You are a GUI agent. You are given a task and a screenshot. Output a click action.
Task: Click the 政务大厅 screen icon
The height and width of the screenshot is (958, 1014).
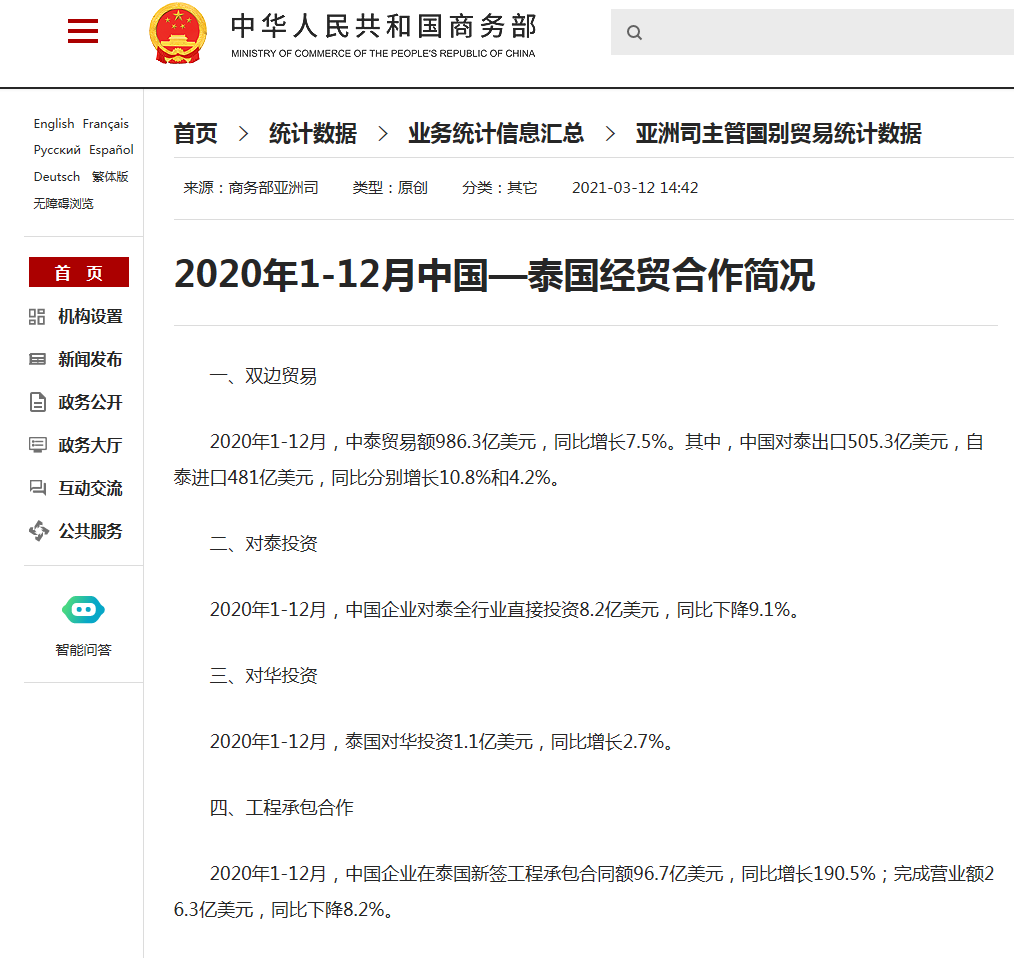[38, 445]
